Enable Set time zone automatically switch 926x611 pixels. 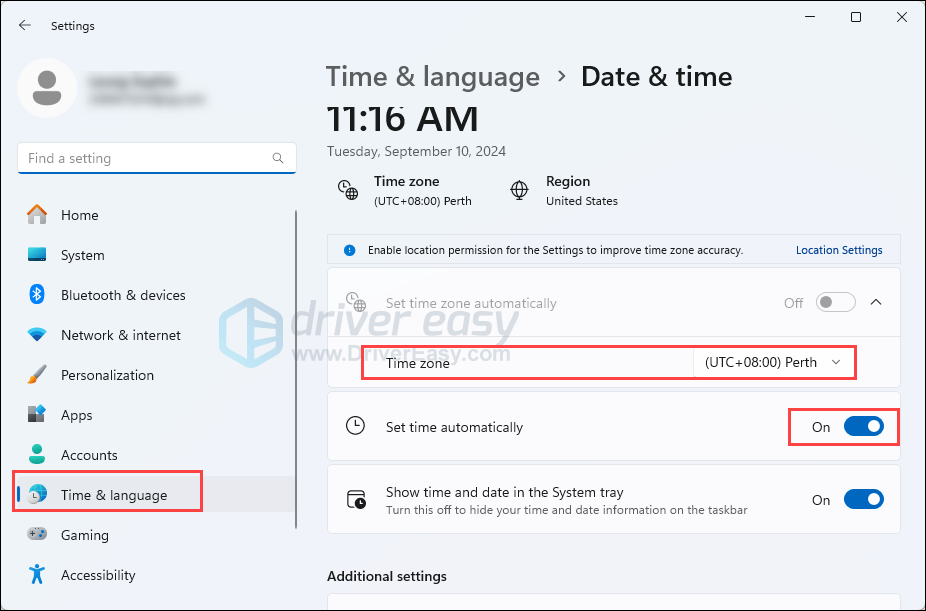pyautogui.click(x=836, y=302)
